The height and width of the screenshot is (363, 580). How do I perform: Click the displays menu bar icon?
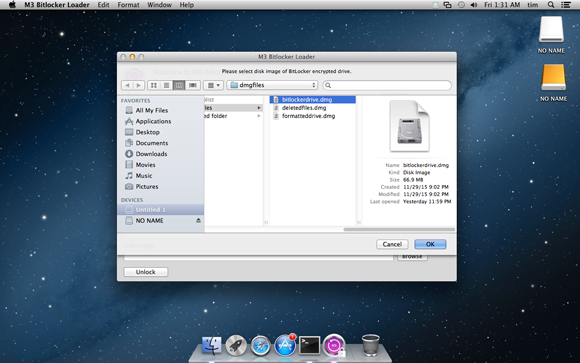click(448, 5)
